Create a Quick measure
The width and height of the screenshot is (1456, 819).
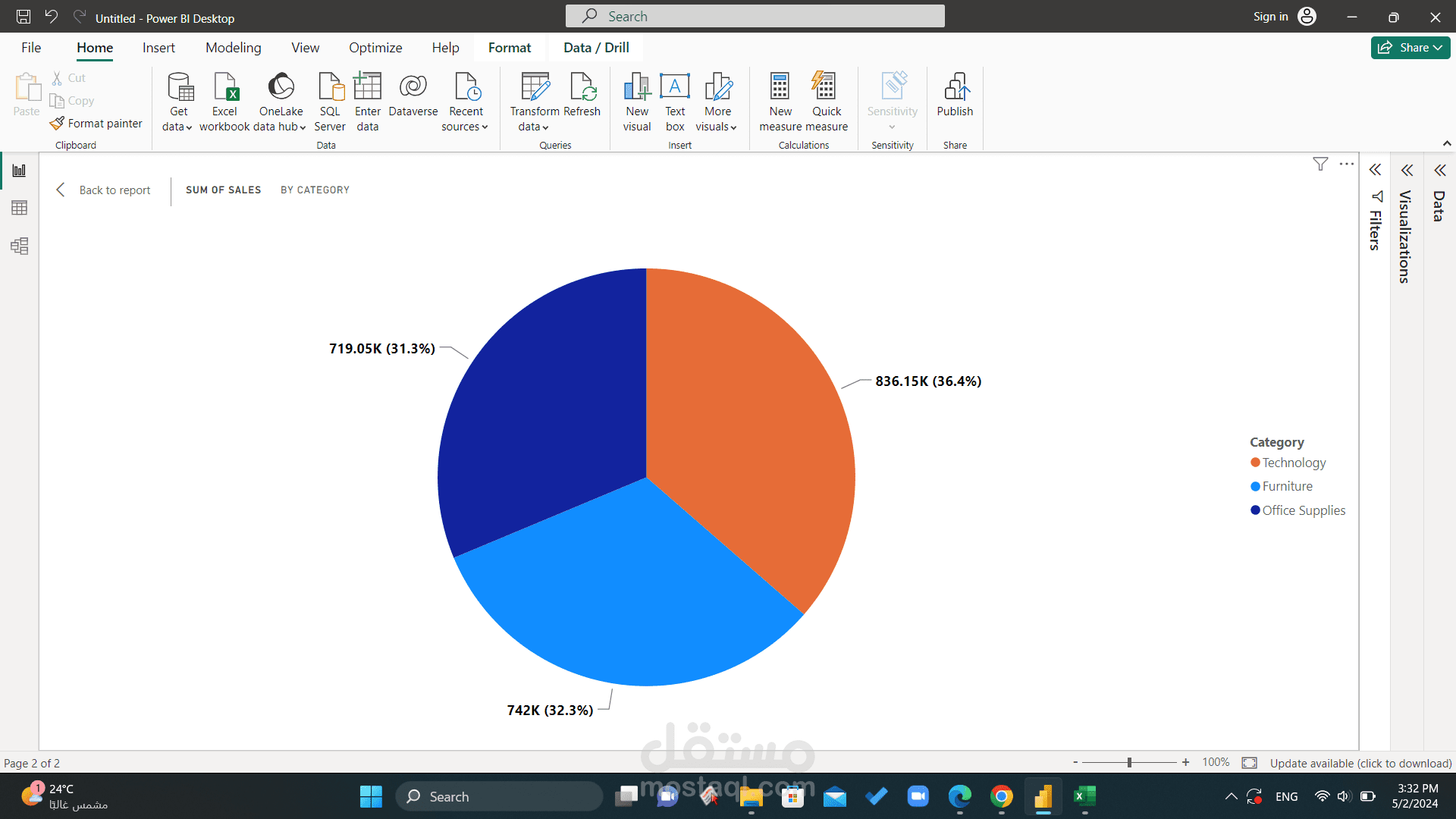[825, 88]
